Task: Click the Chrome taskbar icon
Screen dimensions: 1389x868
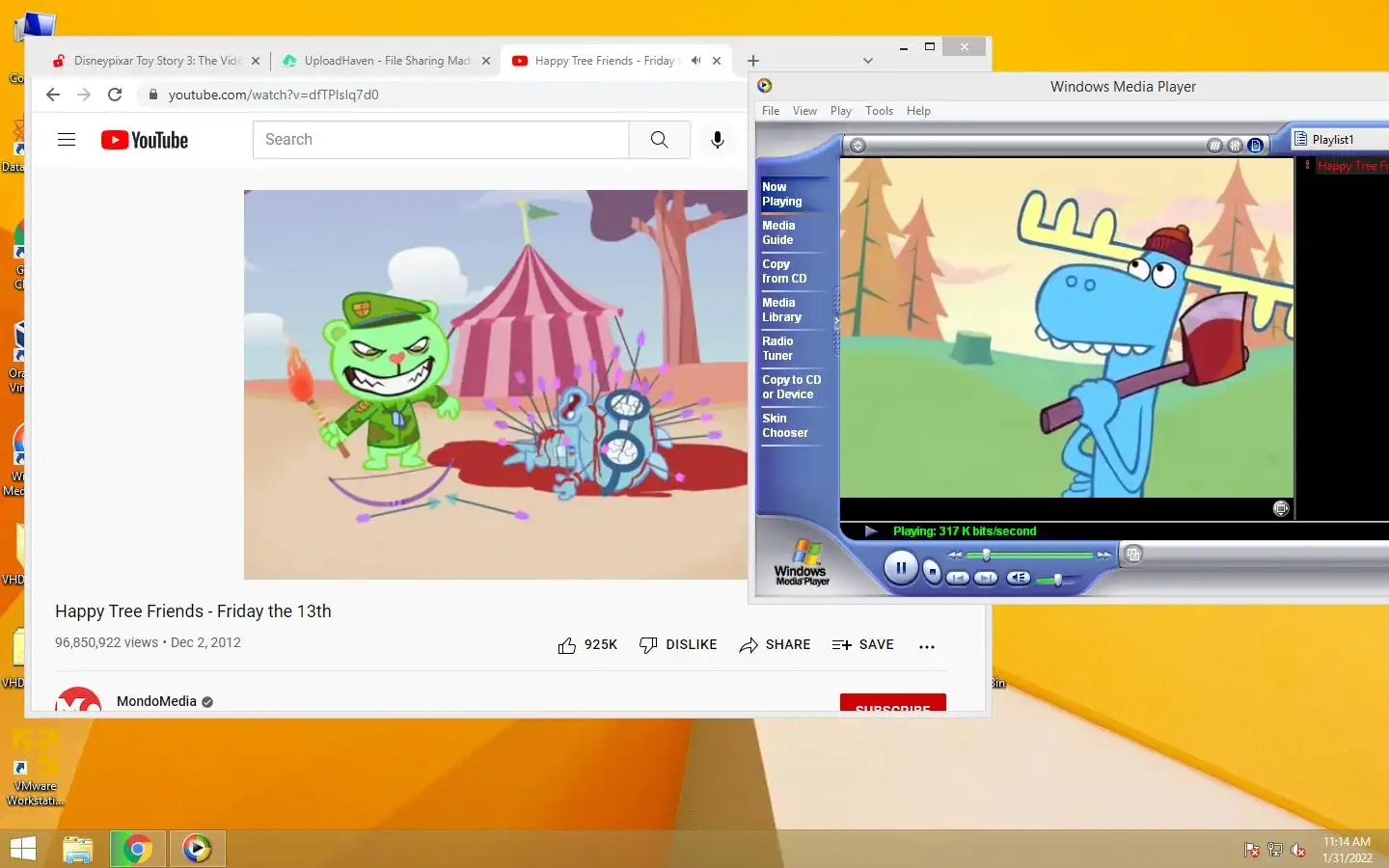Action: 137,849
